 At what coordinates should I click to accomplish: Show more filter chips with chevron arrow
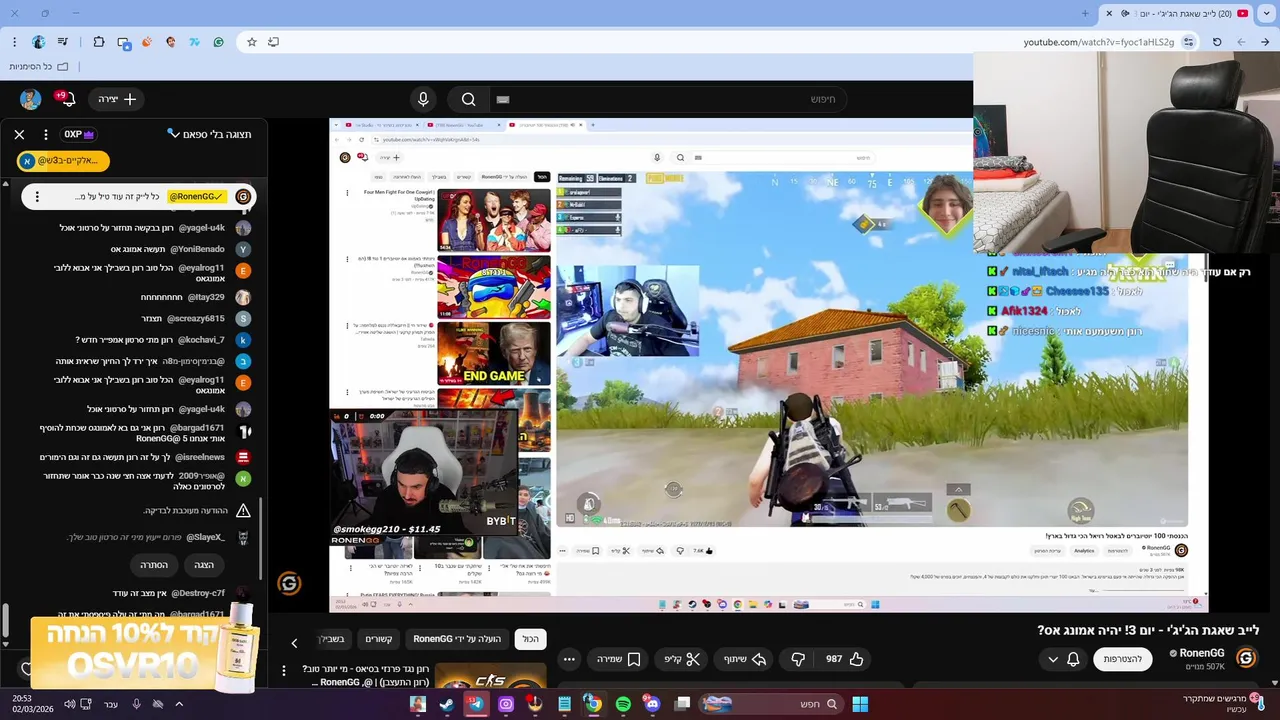[x=294, y=643]
